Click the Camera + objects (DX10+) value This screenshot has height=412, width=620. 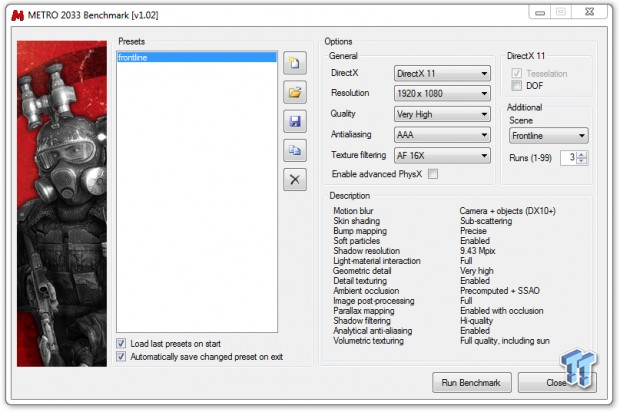point(508,211)
